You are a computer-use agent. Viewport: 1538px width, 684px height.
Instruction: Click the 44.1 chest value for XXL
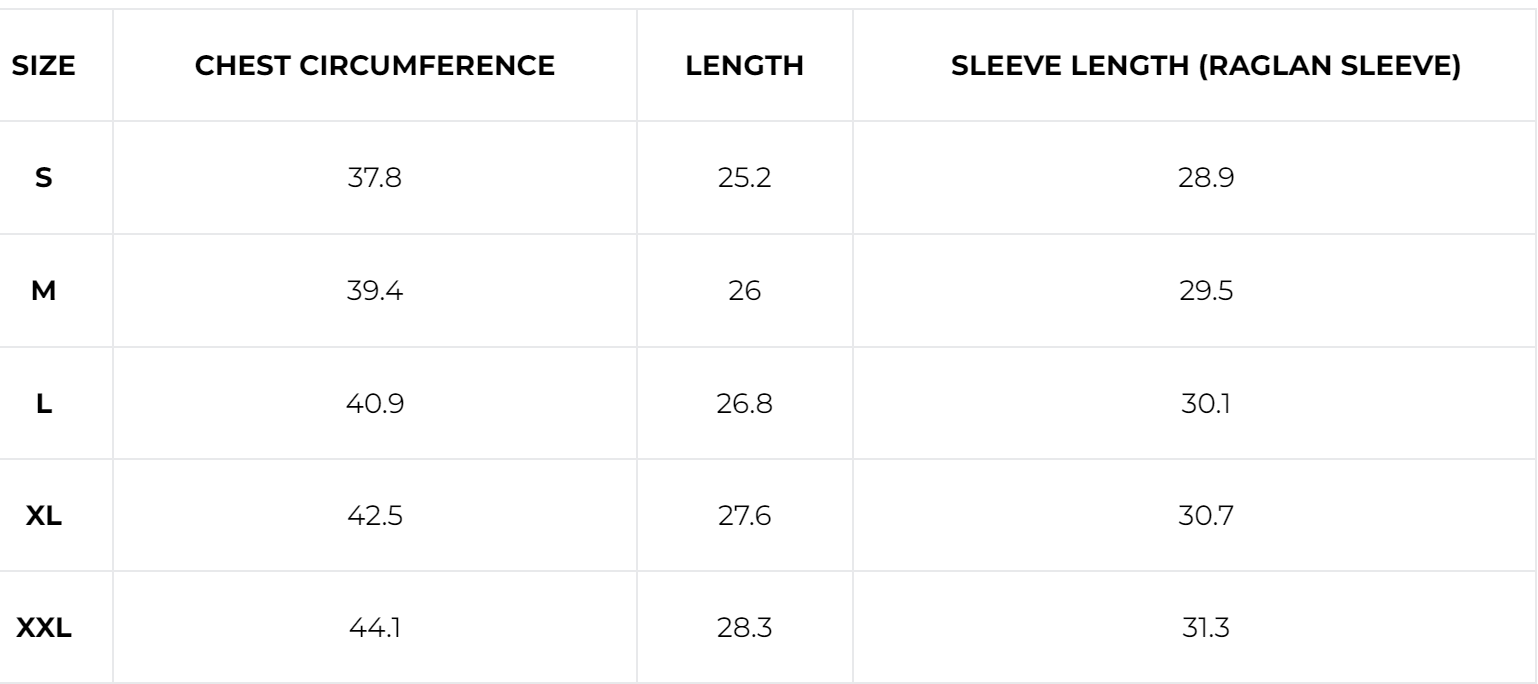pos(375,630)
